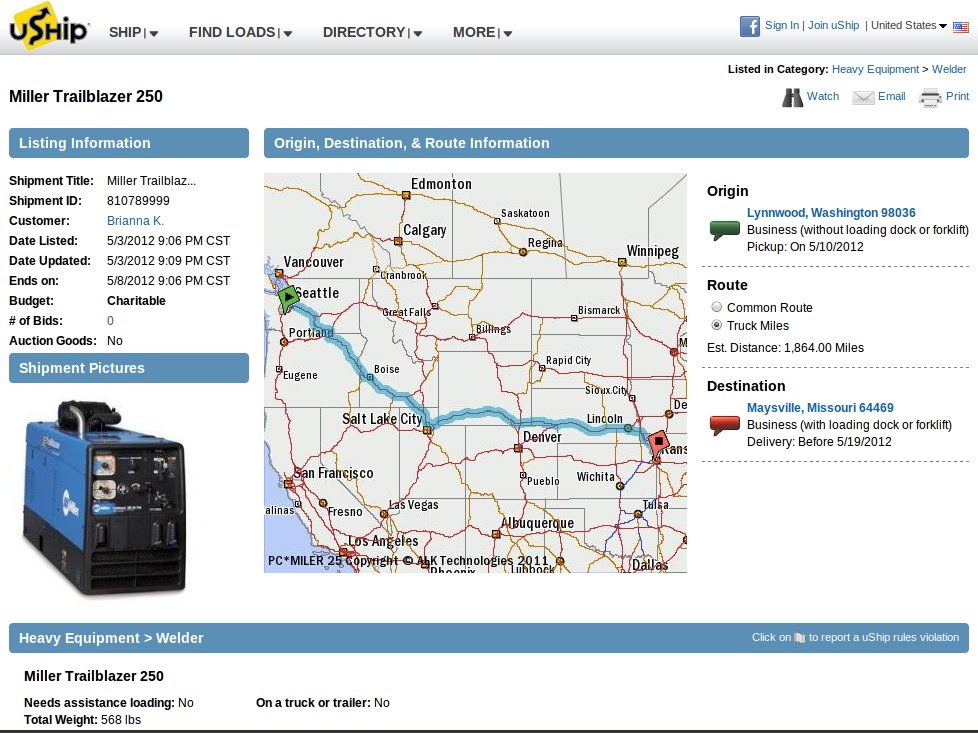Click Total Weight 568 lbs text
This screenshot has width=978, height=733.
coord(82,720)
